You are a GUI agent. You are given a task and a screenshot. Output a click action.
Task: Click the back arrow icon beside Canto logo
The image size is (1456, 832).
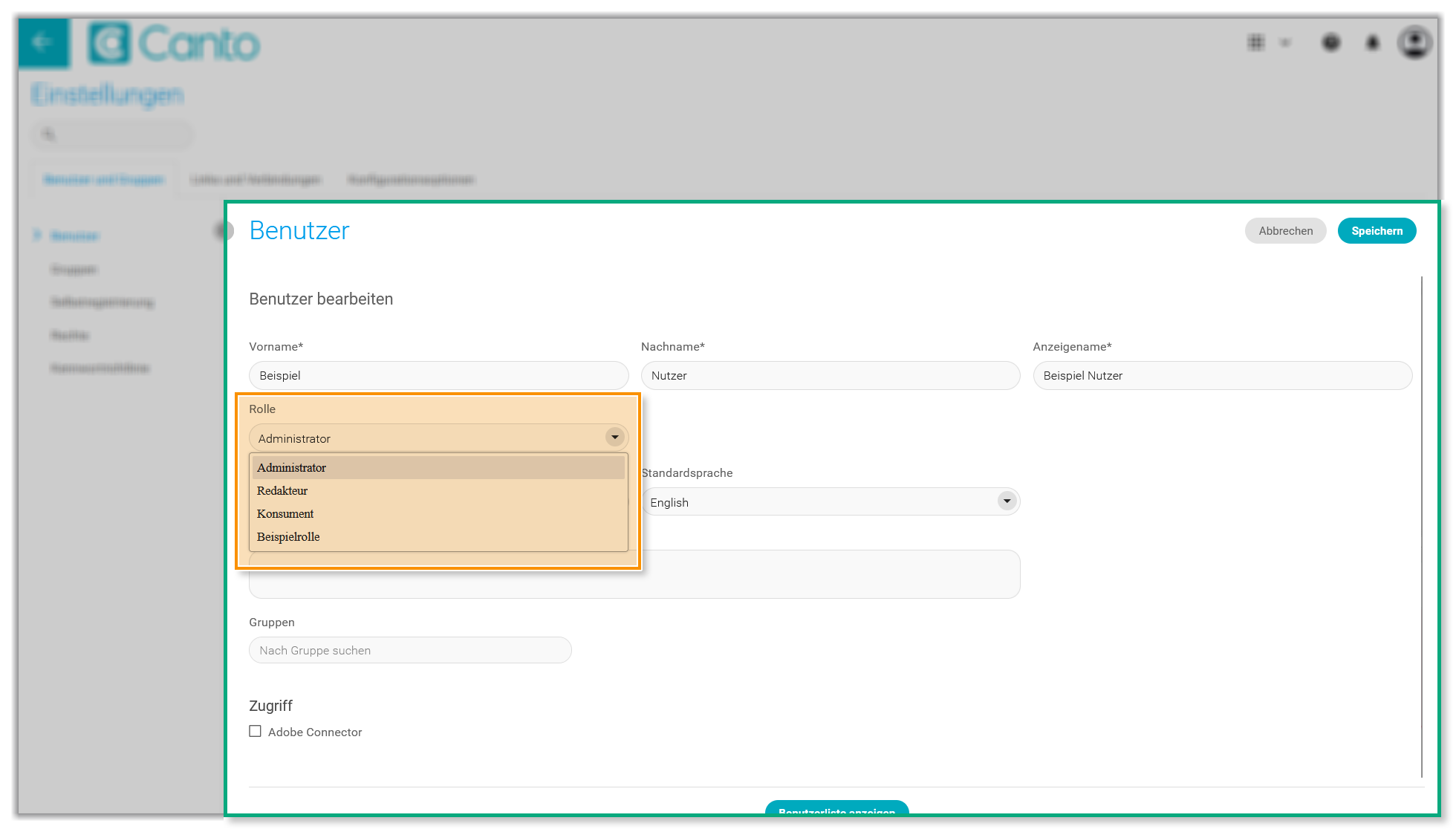(43, 42)
